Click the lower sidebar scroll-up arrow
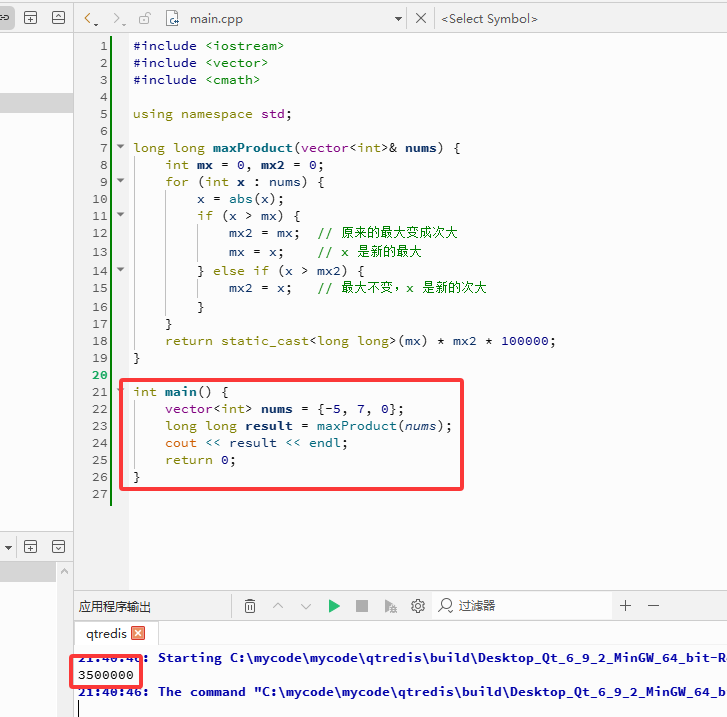This screenshot has width=727, height=717. tap(64, 571)
